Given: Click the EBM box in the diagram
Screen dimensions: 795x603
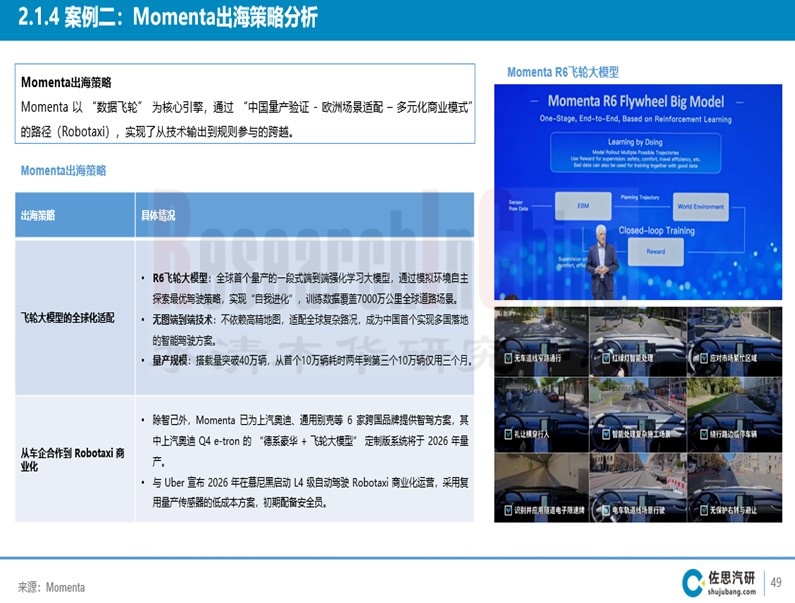Looking at the screenshot, I should click(585, 205).
